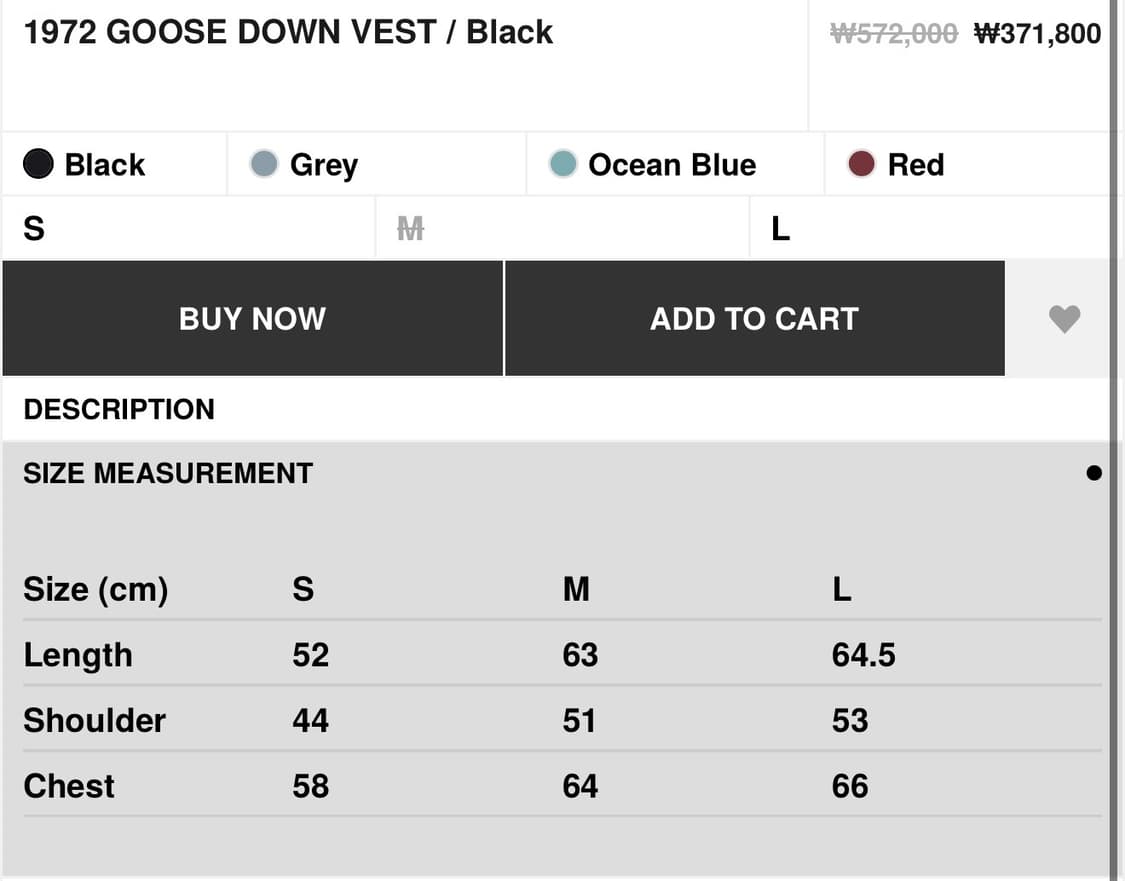This screenshot has height=881, width=1125.
Task: Click the Chest measurement row
Action: click(x=68, y=785)
